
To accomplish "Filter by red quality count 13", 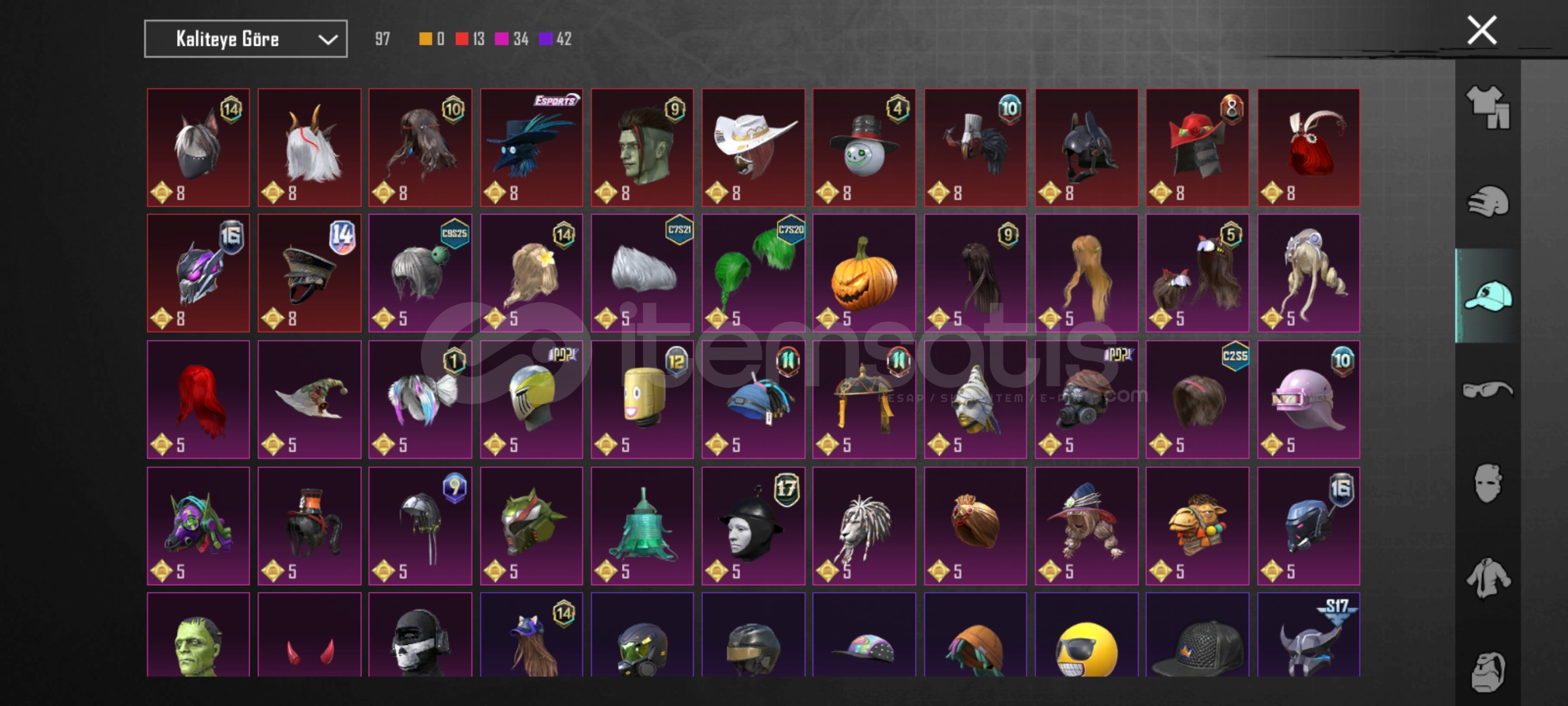I will [x=470, y=39].
